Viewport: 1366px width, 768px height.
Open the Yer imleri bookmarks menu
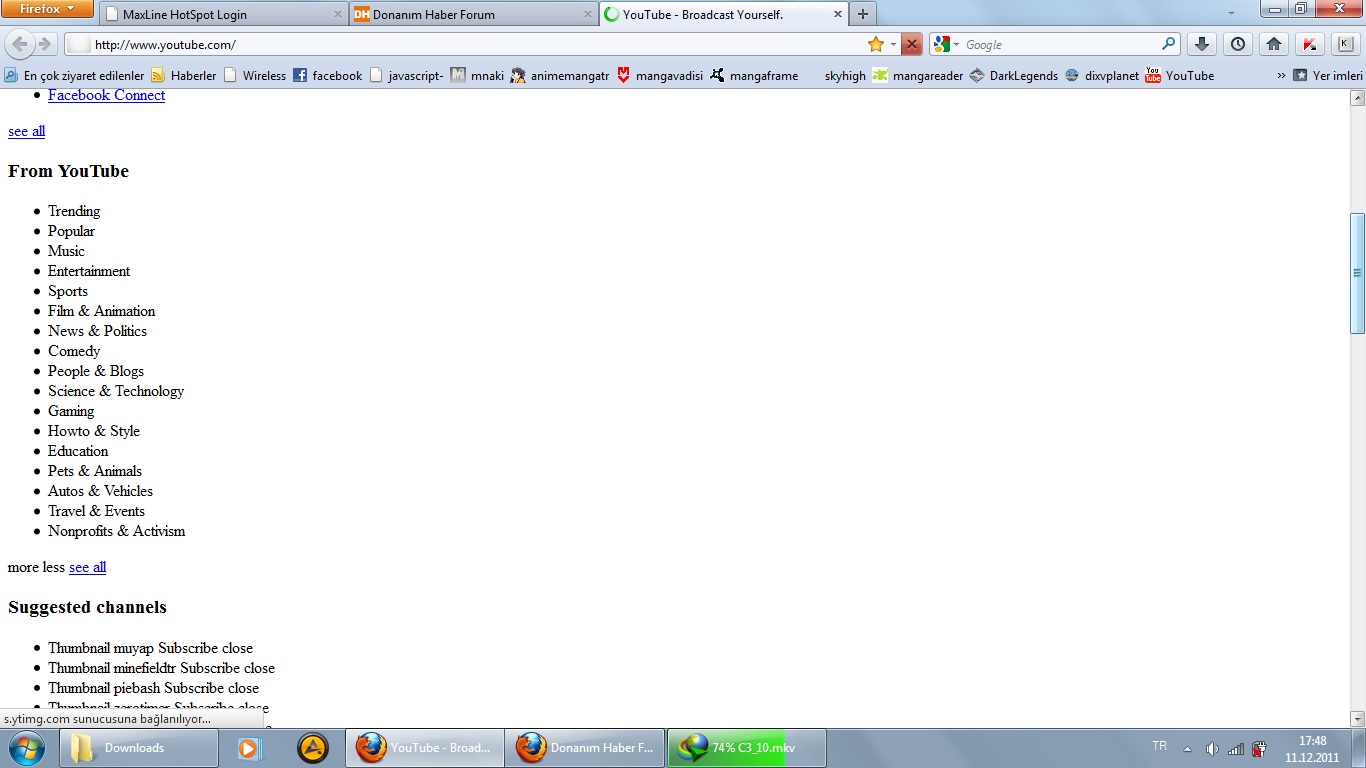point(1327,75)
